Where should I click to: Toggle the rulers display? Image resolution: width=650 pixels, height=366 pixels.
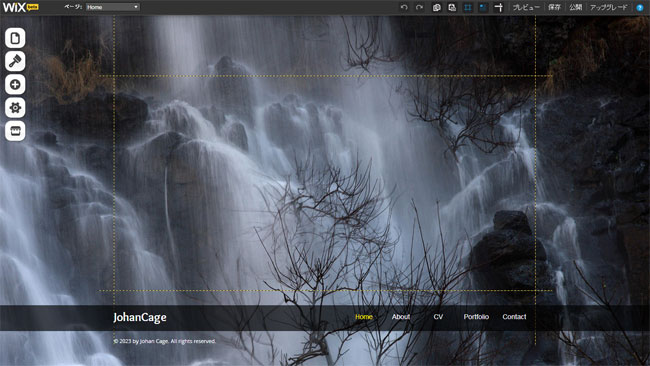[499, 7]
